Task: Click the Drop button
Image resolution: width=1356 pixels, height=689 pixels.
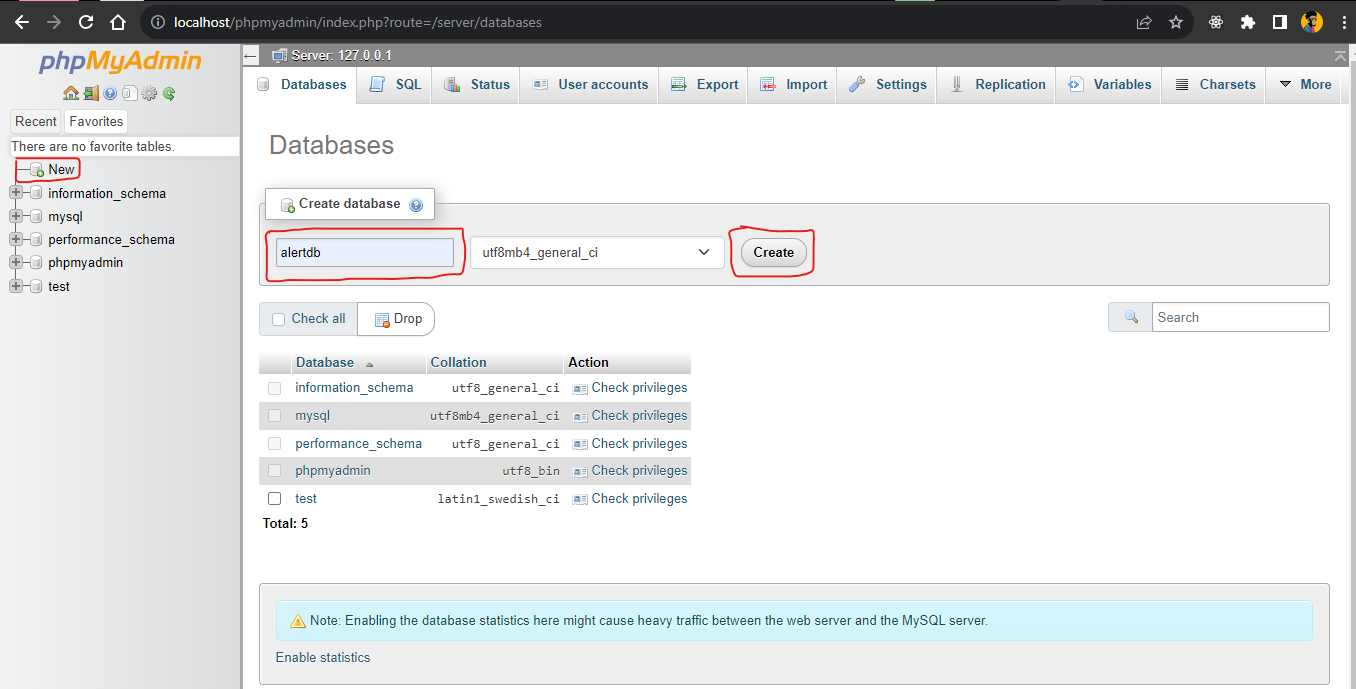Action: coord(397,319)
